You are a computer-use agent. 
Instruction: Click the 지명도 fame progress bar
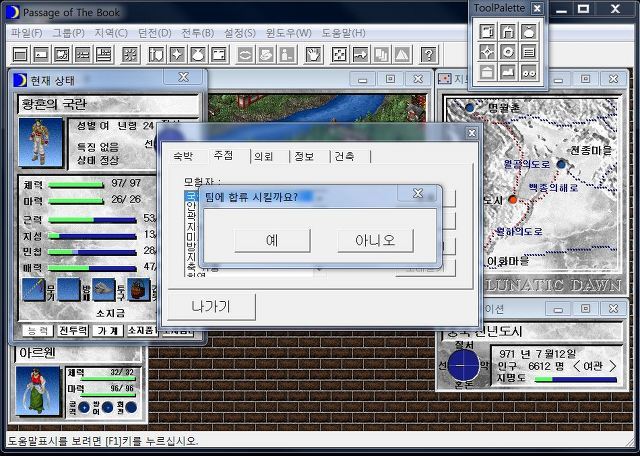tap(576, 380)
